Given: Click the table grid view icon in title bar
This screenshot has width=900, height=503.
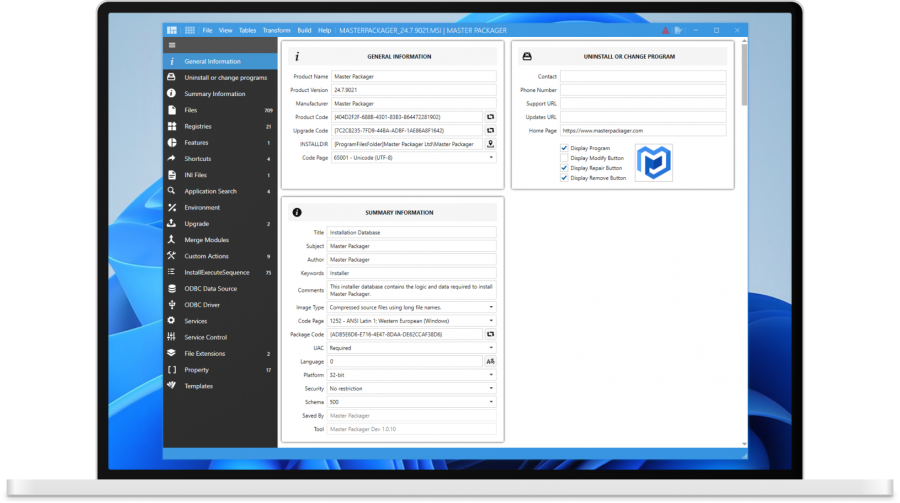Looking at the screenshot, I should (x=190, y=30).
